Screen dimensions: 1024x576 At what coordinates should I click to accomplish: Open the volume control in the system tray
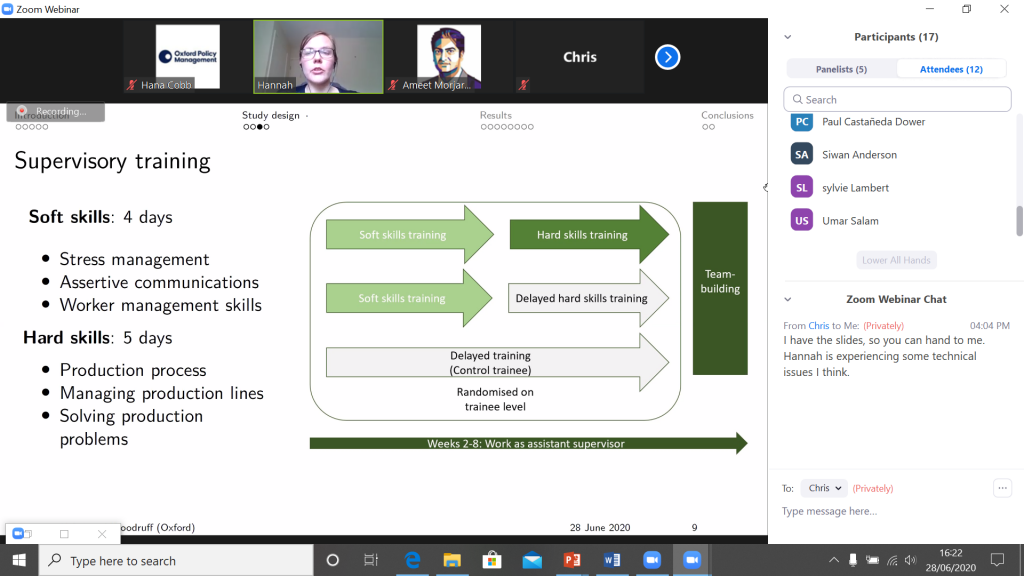911,560
